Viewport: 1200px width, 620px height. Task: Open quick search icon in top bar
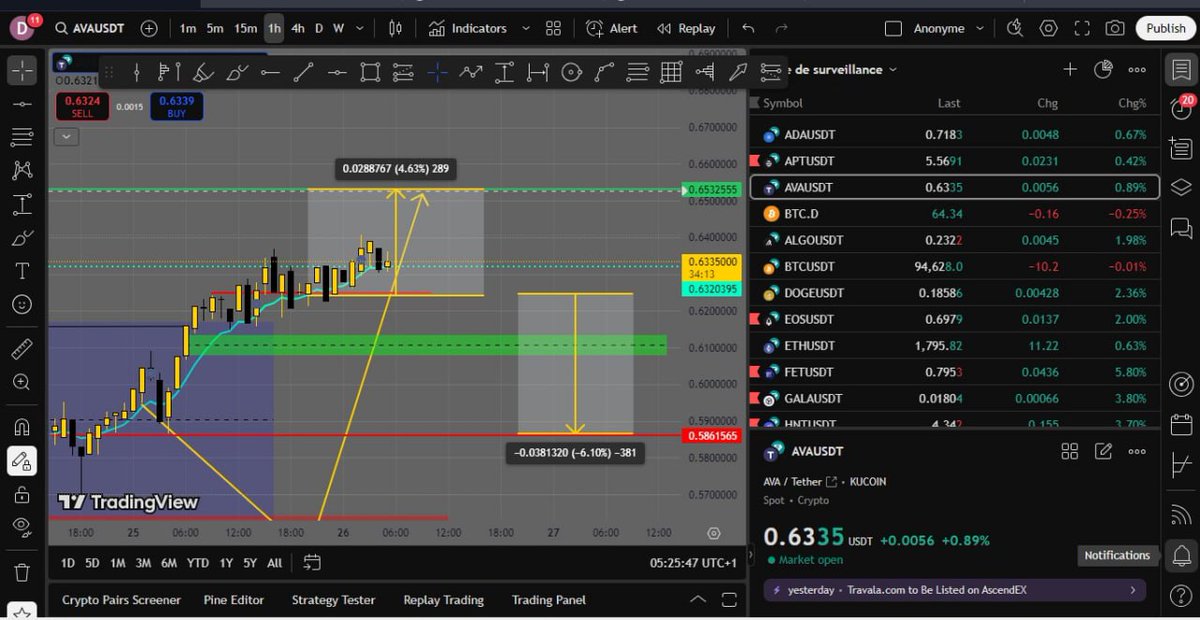tap(1016, 28)
